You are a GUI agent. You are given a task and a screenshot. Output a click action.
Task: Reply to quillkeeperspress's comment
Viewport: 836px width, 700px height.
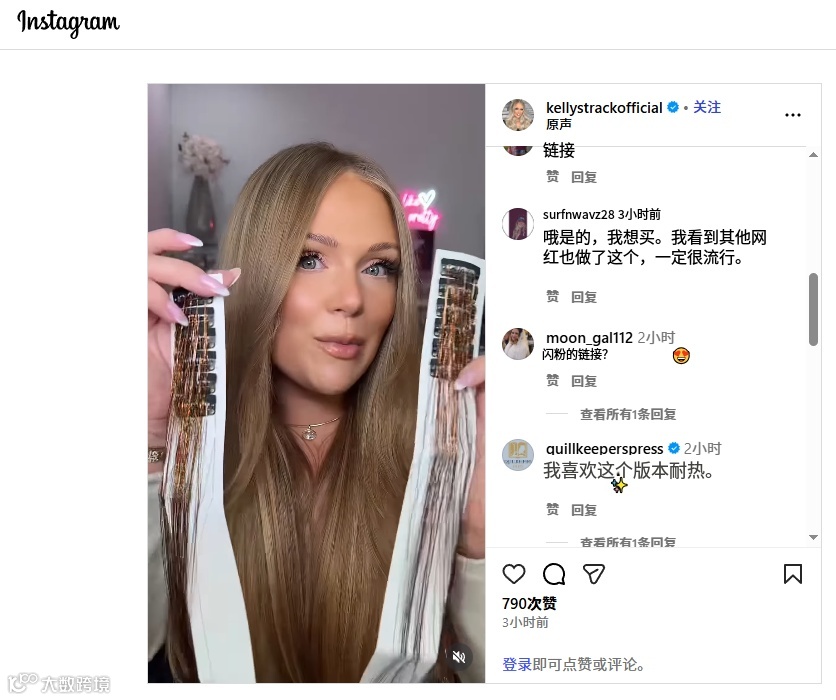[584, 510]
